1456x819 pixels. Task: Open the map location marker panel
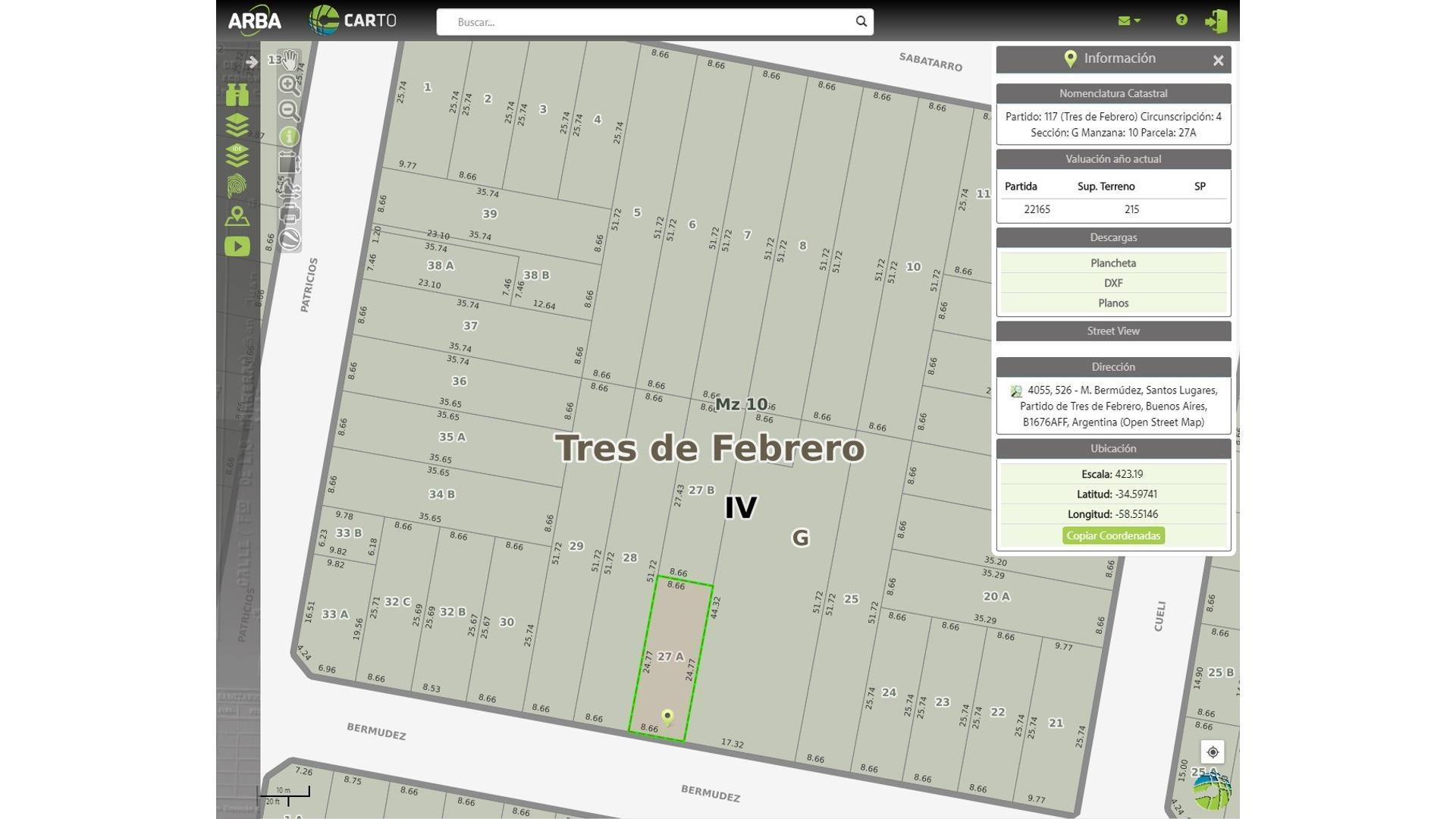click(237, 216)
